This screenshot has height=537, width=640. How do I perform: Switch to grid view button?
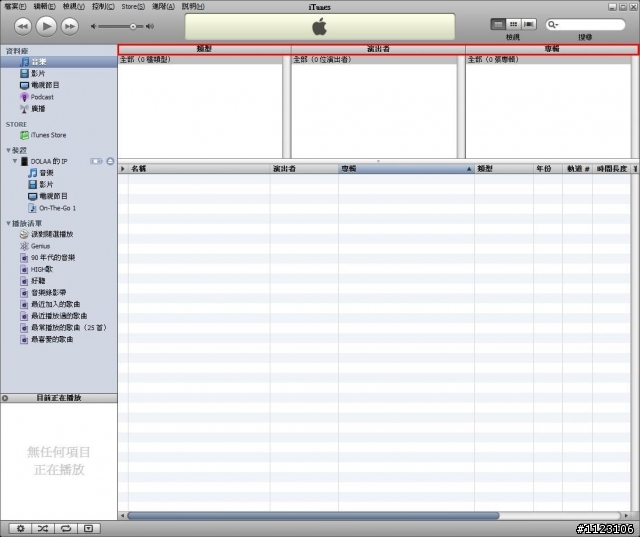pos(513,24)
